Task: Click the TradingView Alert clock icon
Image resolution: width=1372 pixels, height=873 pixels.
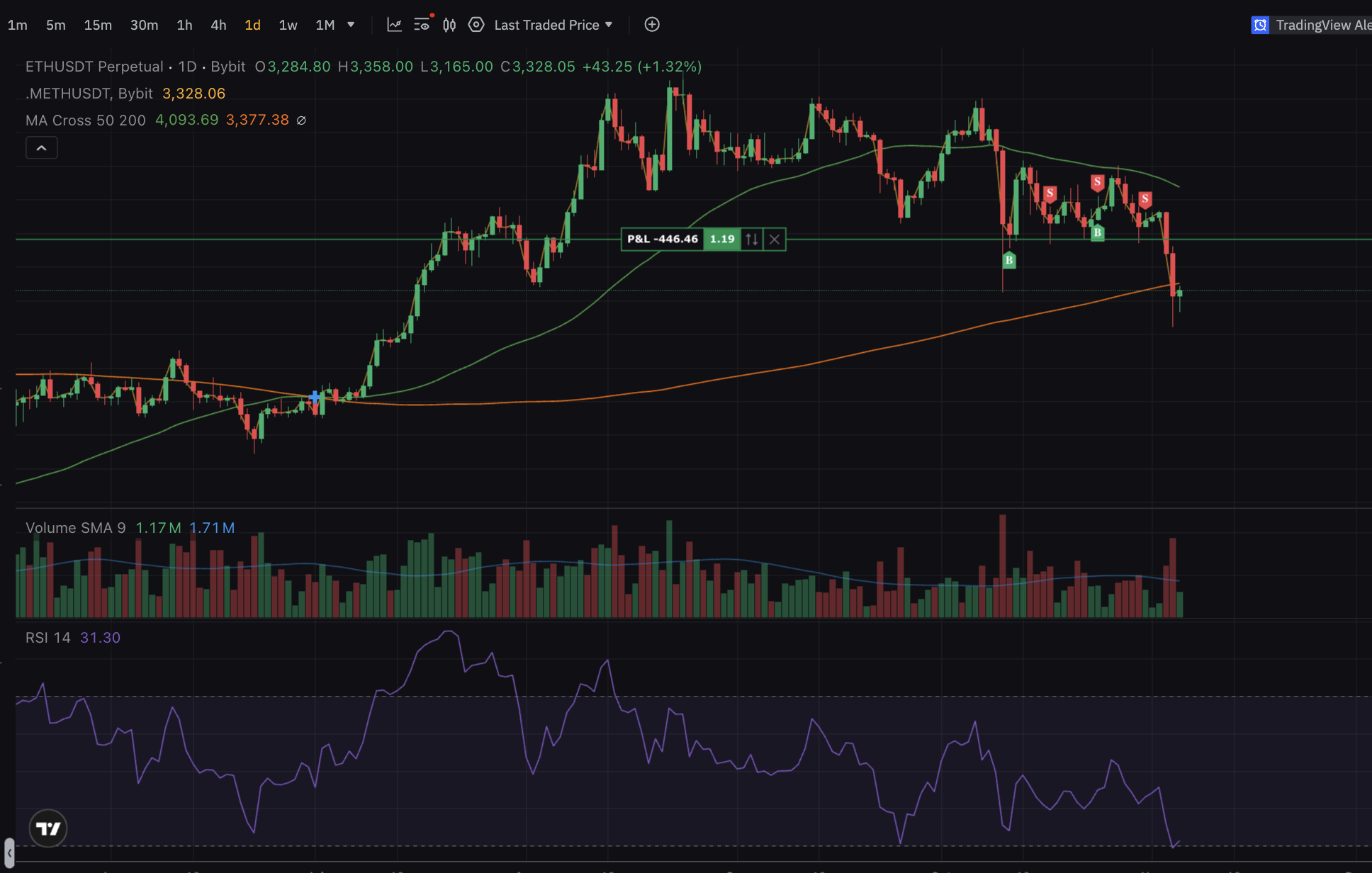Action: pyautogui.click(x=1260, y=25)
